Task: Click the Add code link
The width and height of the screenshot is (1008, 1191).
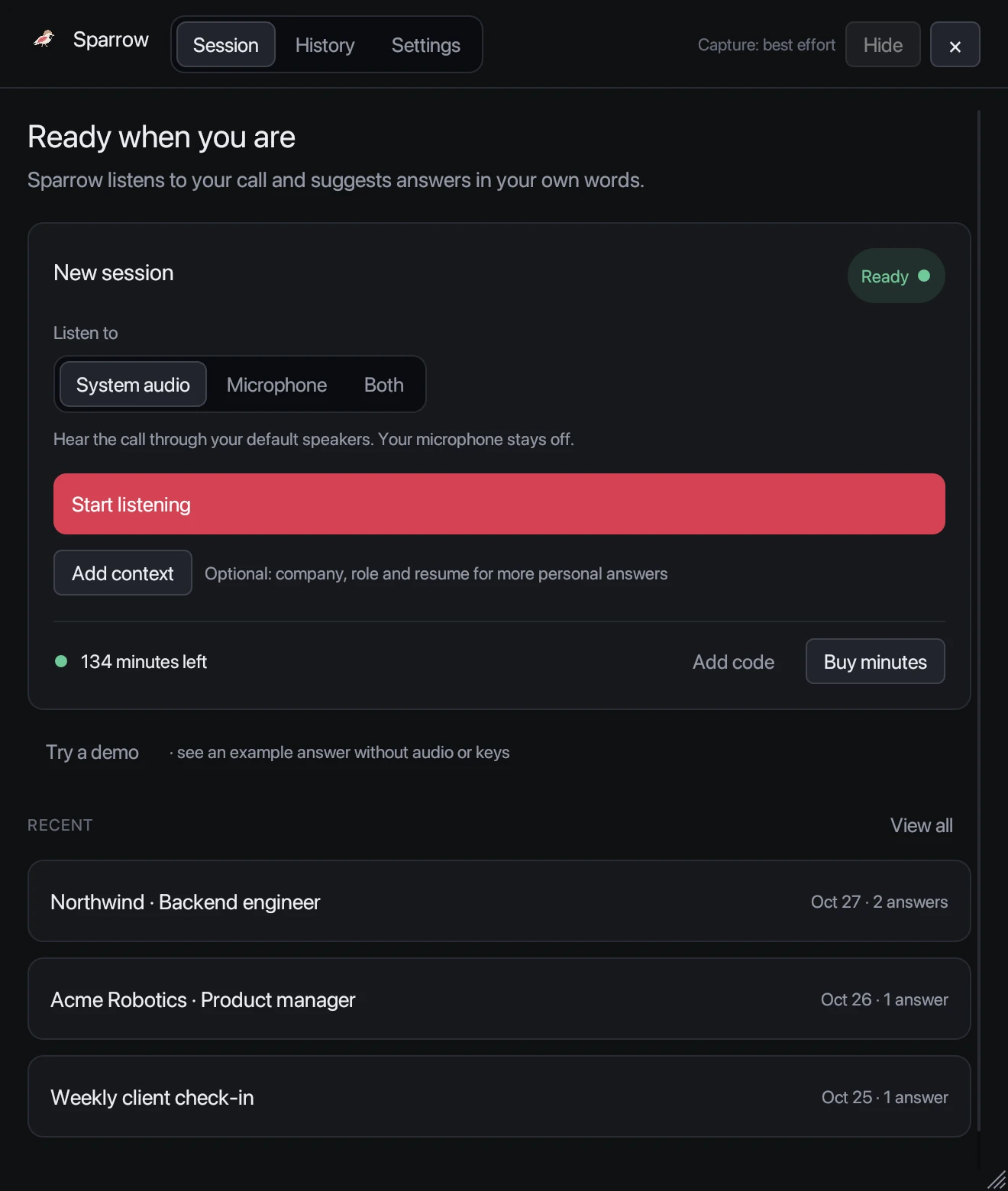Action: [x=733, y=662]
